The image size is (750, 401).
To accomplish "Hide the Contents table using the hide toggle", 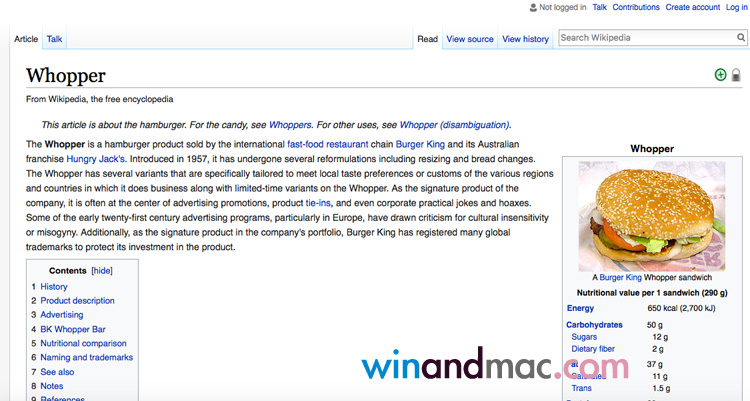I will [x=102, y=270].
